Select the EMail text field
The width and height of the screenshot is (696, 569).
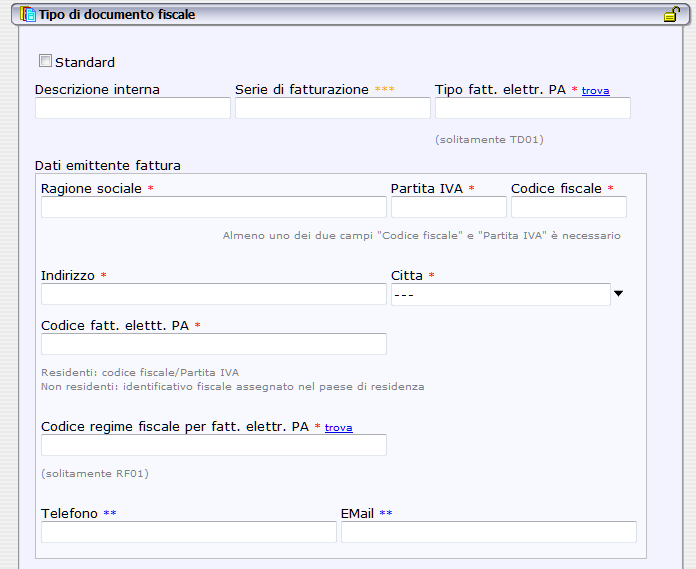tap(488, 532)
